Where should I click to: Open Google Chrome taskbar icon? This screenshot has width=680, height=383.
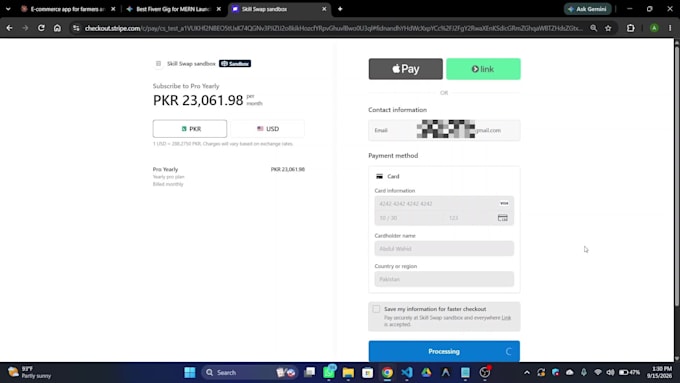click(387, 372)
